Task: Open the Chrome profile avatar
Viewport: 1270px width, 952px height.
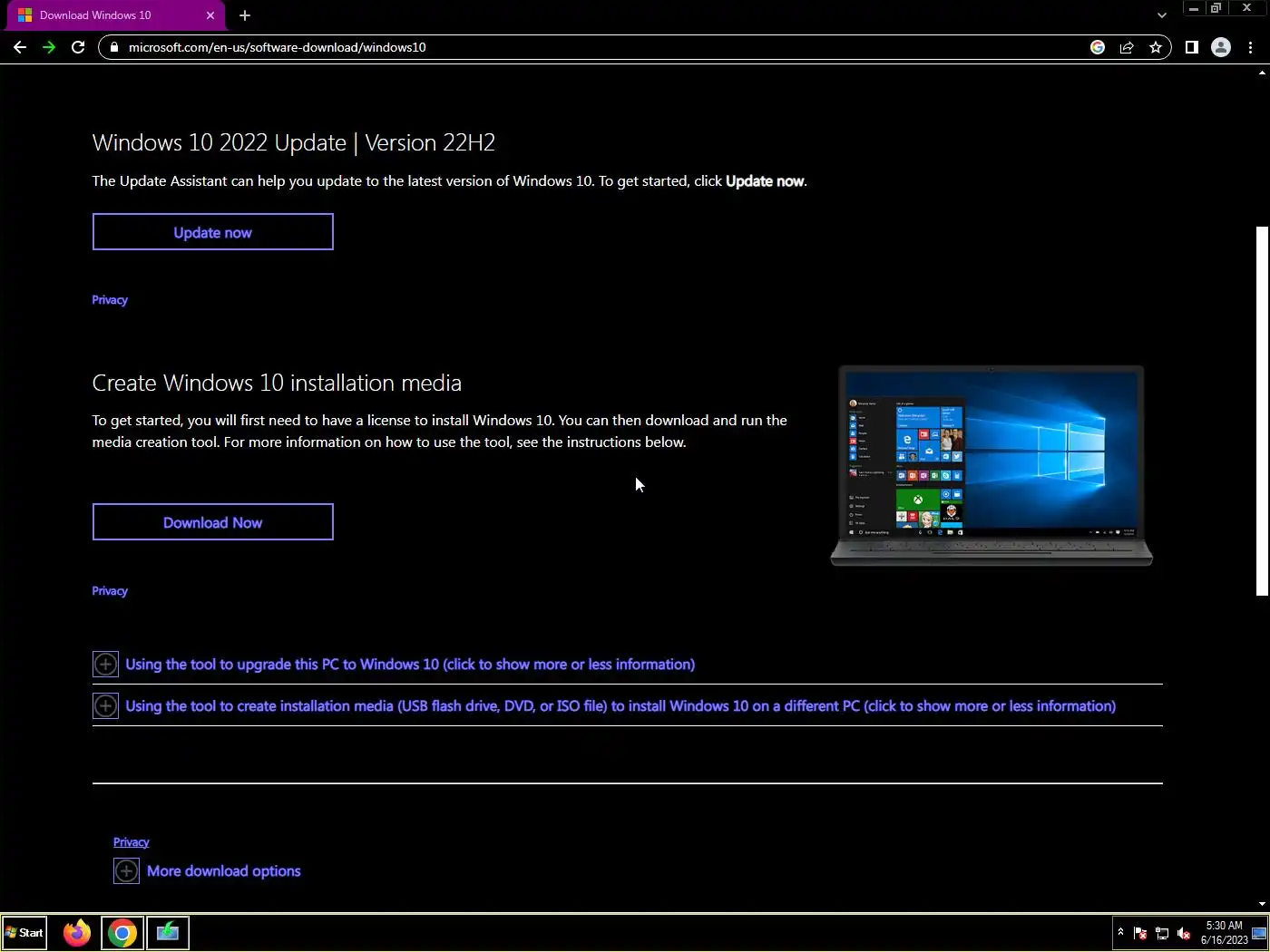Action: [1221, 47]
